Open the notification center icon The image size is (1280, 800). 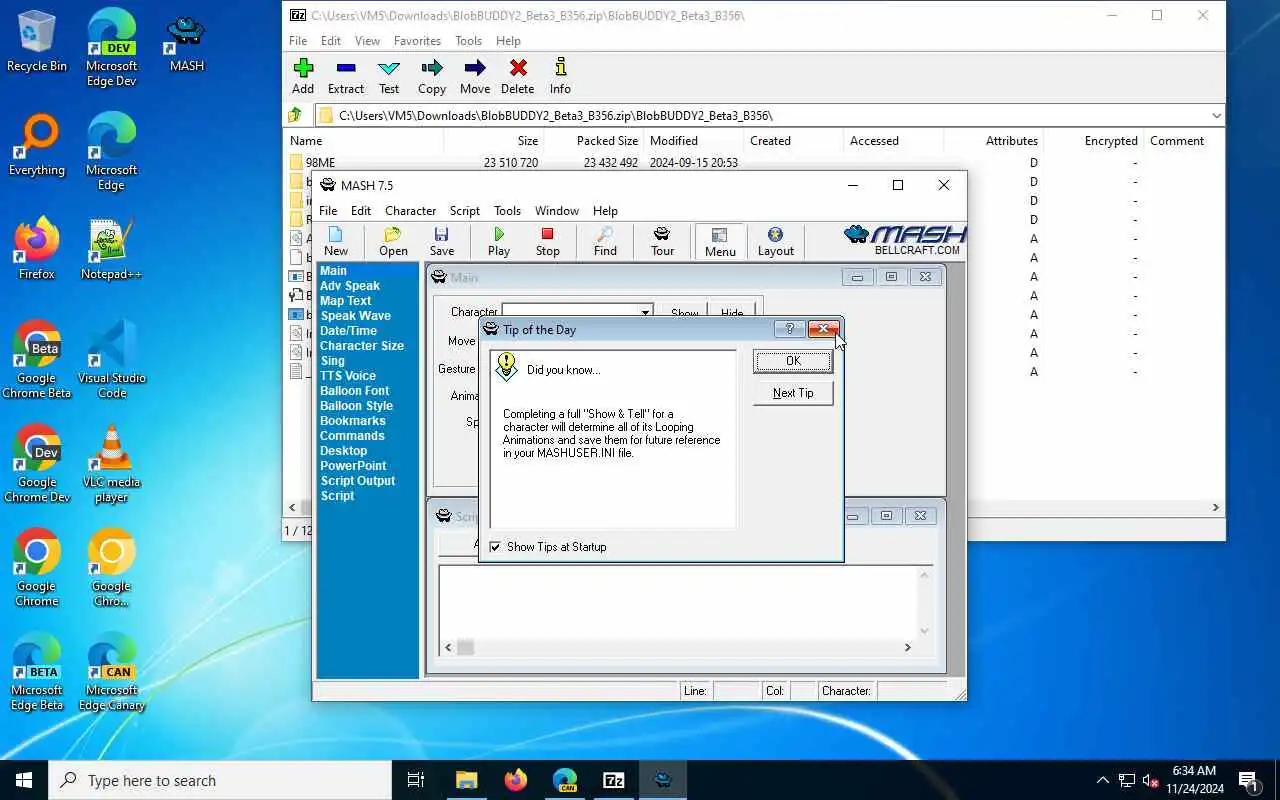coord(1248,780)
